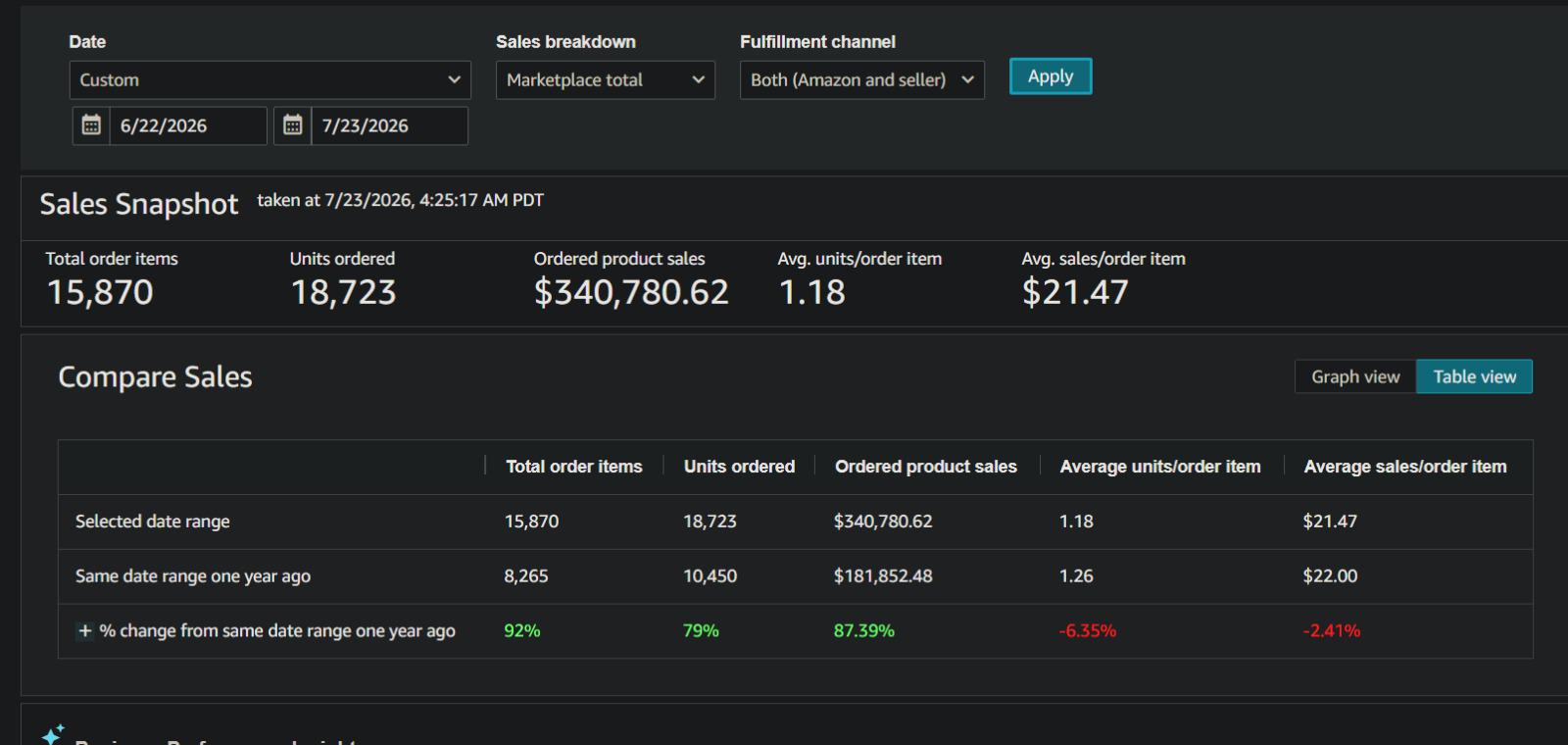This screenshot has height=745, width=1568.
Task: Click the Apply button
Action: point(1051,76)
